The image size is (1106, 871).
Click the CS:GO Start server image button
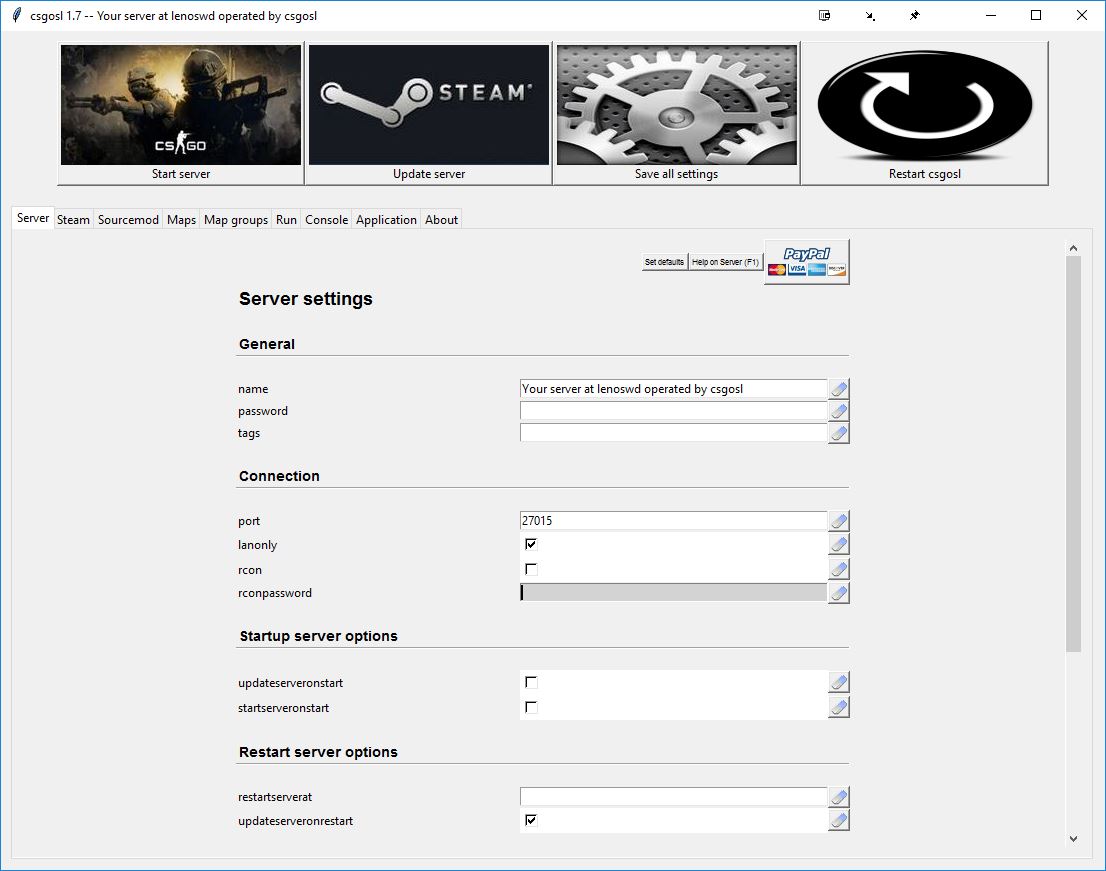181,114
